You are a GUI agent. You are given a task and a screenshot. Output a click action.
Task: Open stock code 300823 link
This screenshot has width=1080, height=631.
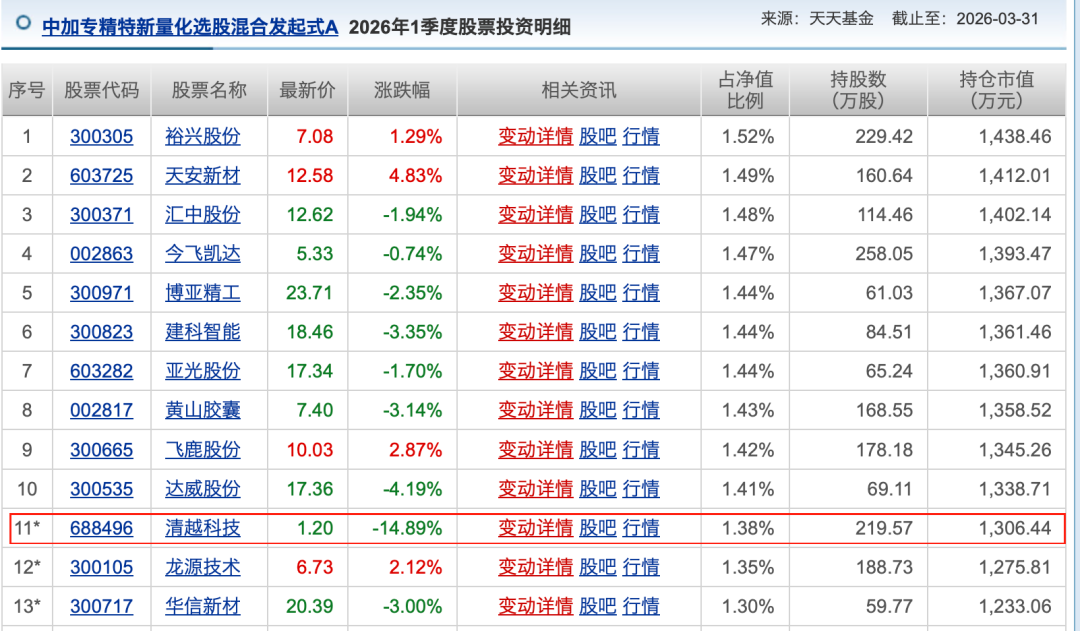coord(101,332)
